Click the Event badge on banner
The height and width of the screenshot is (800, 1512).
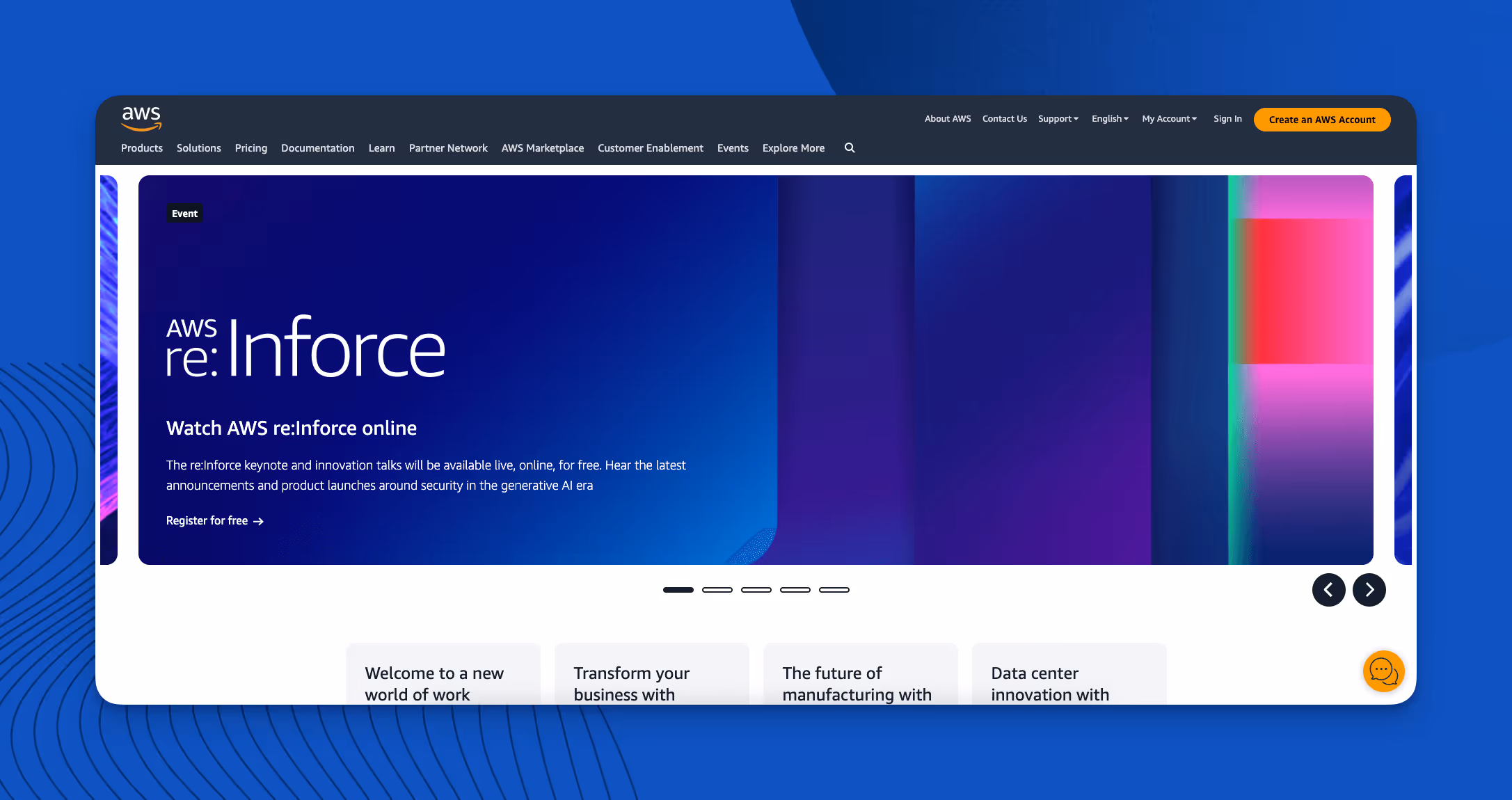(184, 214)
